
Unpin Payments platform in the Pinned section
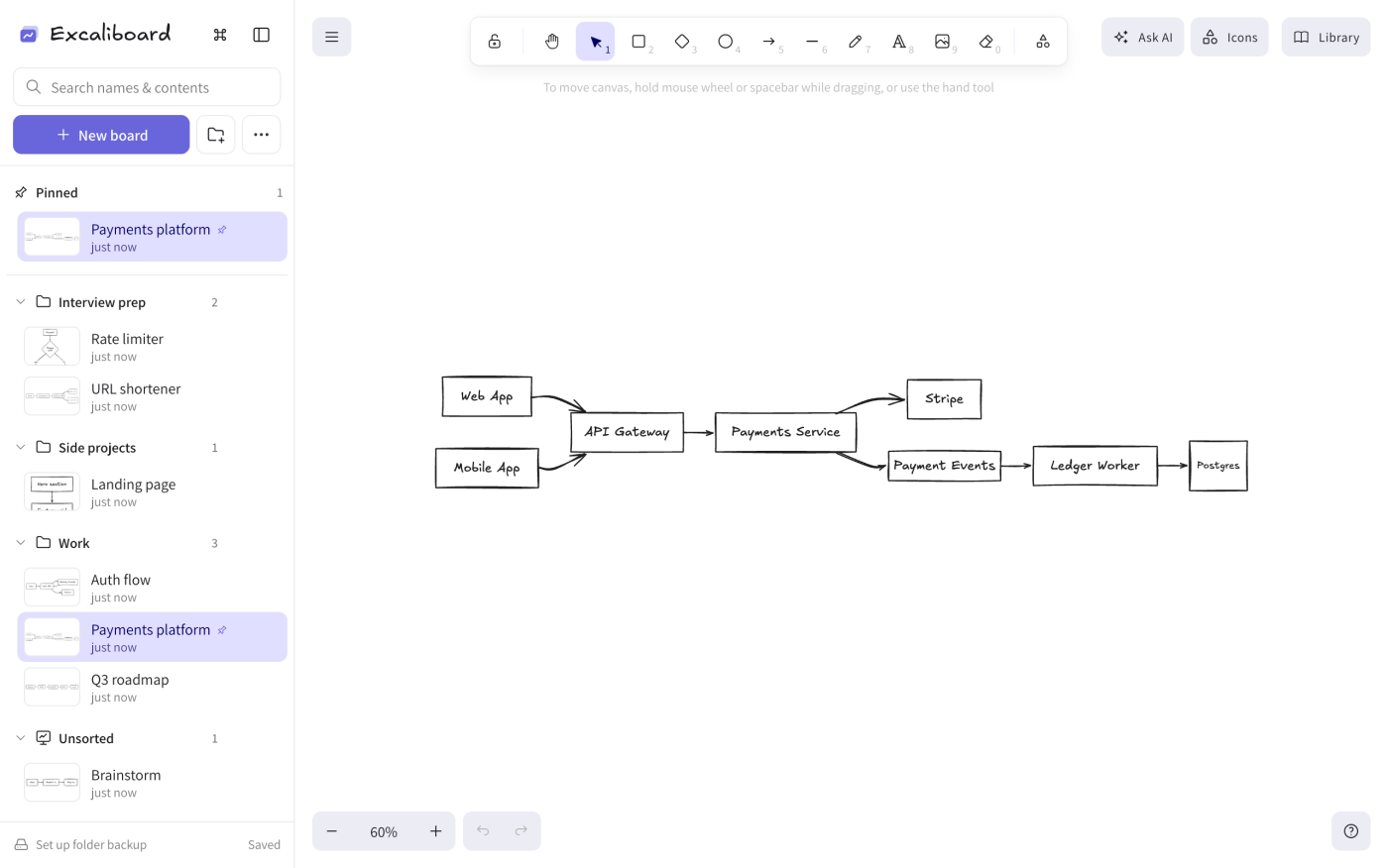222,230
